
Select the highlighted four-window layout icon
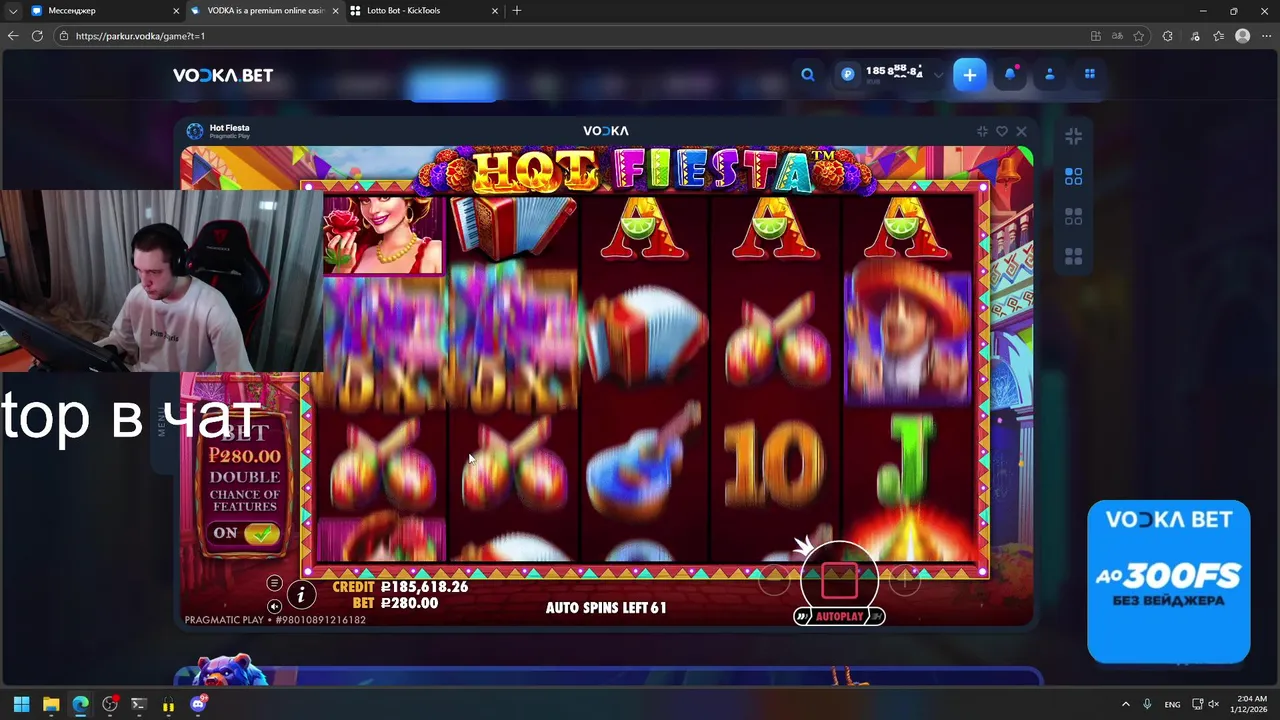pyautogui.click(x=1073, y=177)
